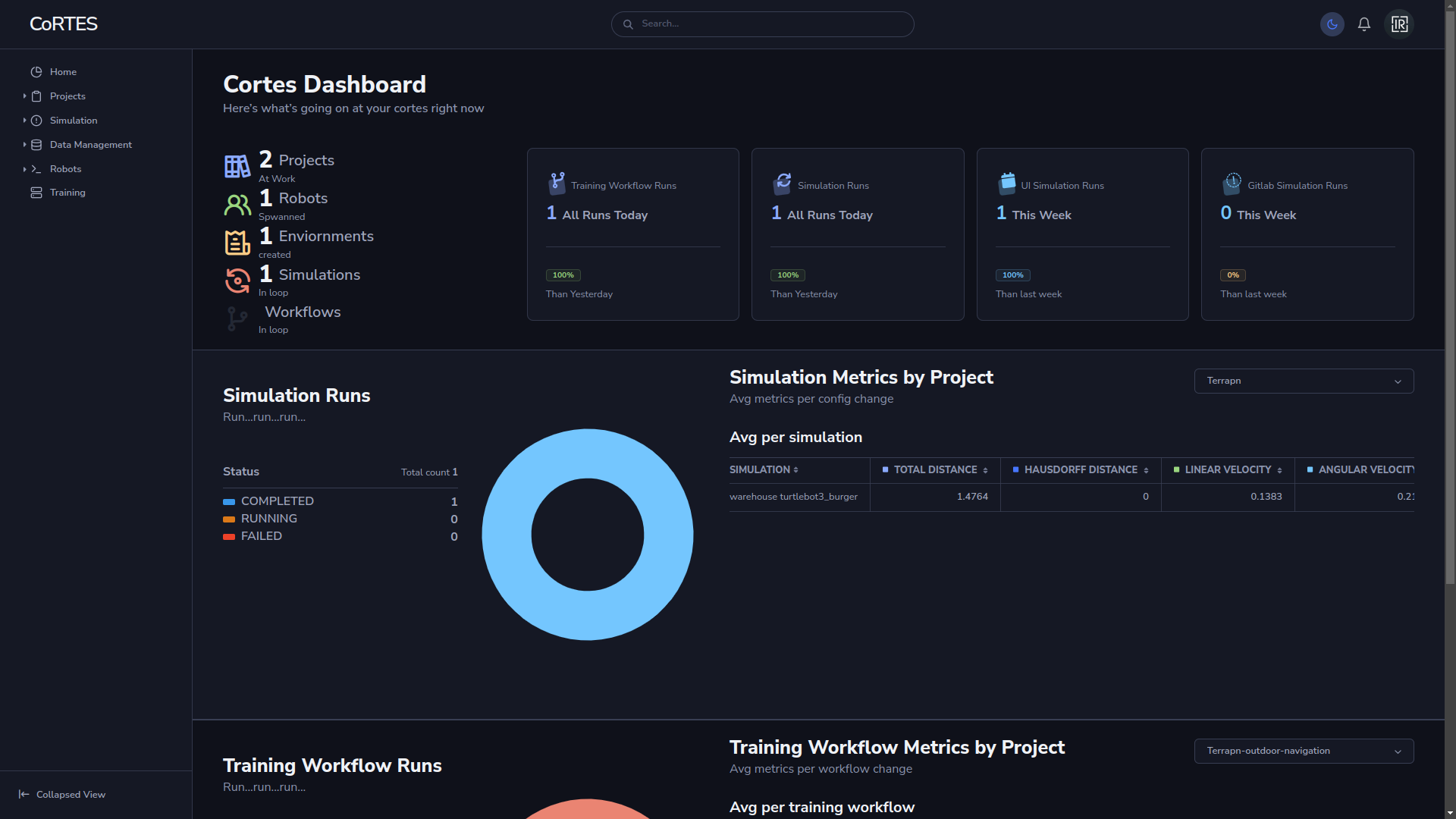Click 0% badge in Gitlab card

[1233, 275]
